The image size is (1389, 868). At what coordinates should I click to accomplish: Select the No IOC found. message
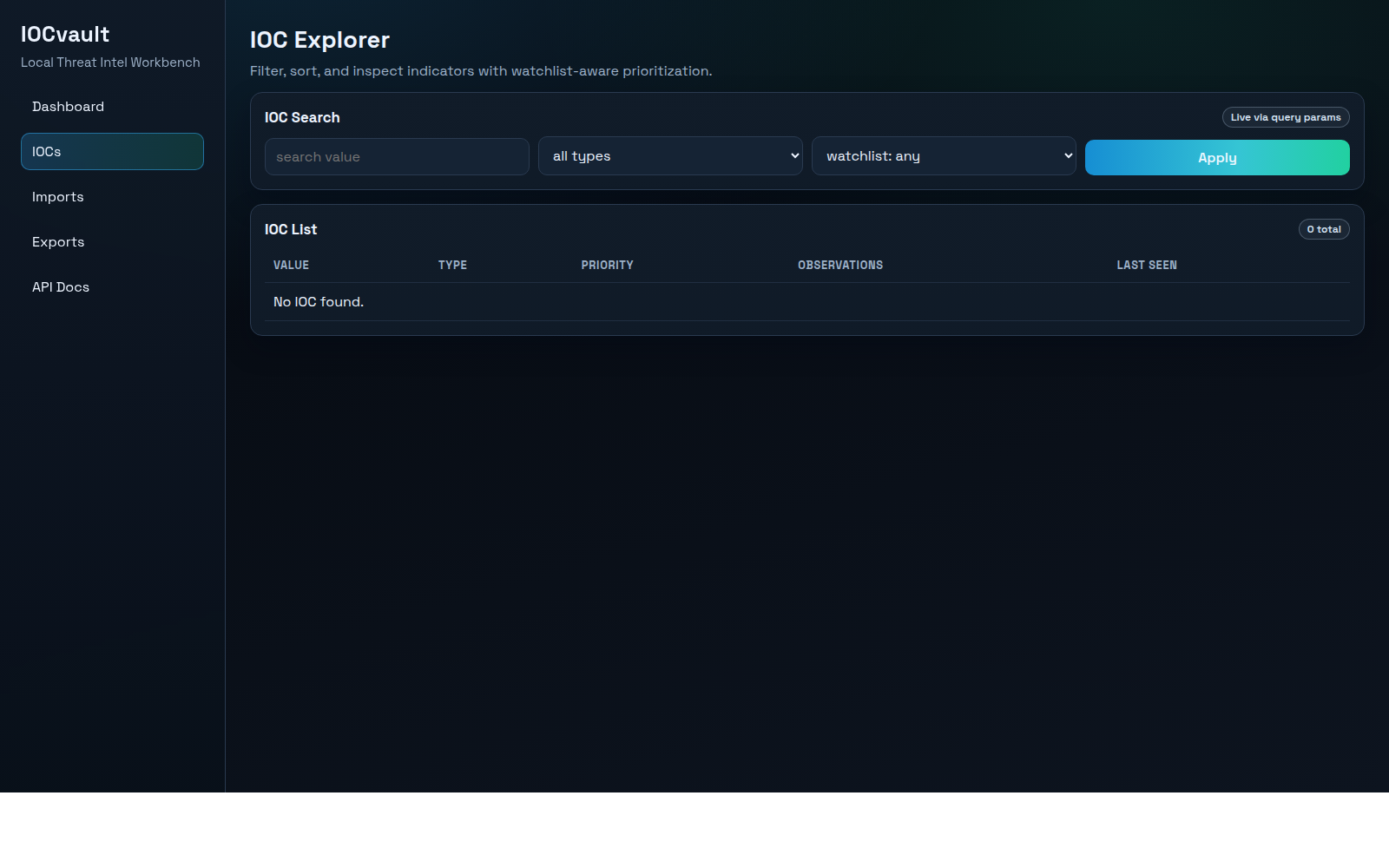(x=319, y=302)
